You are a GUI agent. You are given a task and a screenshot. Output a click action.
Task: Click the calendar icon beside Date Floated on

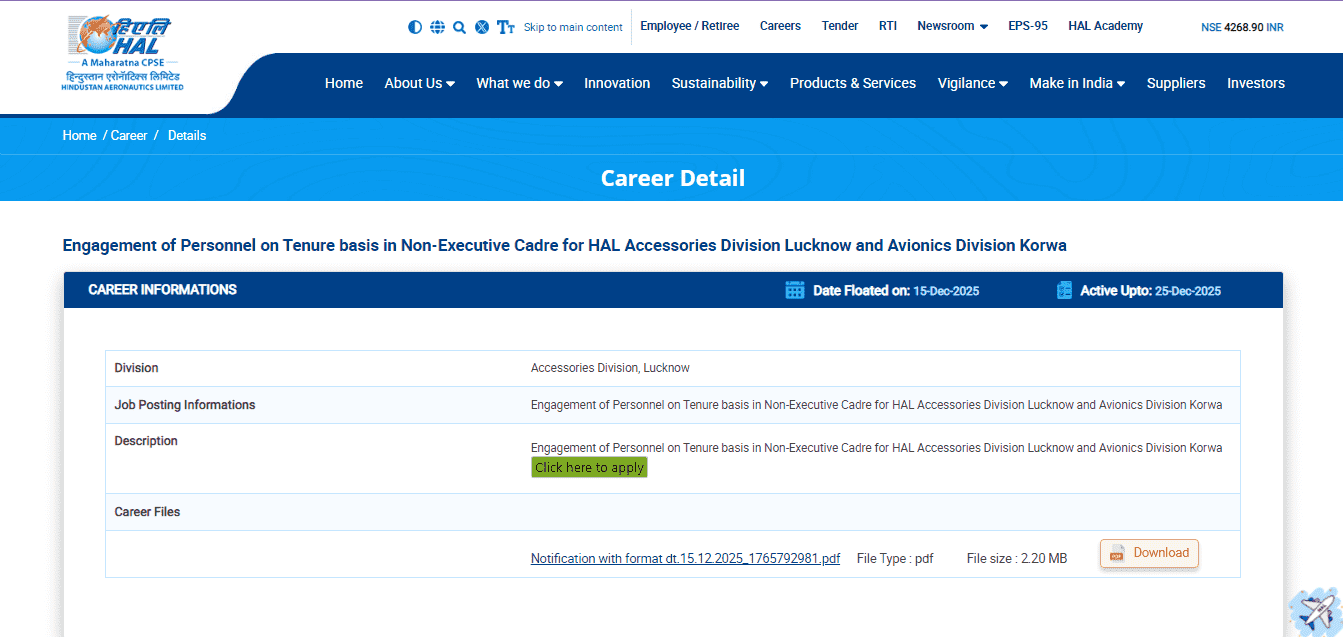coord(794,290)
